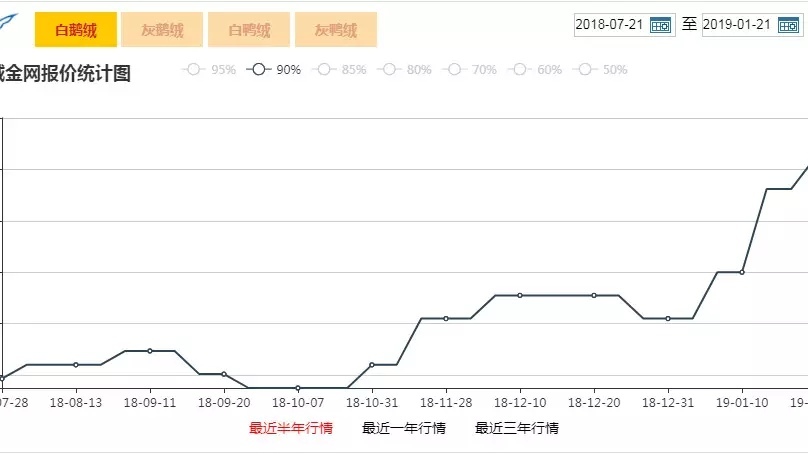
Task: Open the 白鸭绒 tab
Action: tap(249, 30)
